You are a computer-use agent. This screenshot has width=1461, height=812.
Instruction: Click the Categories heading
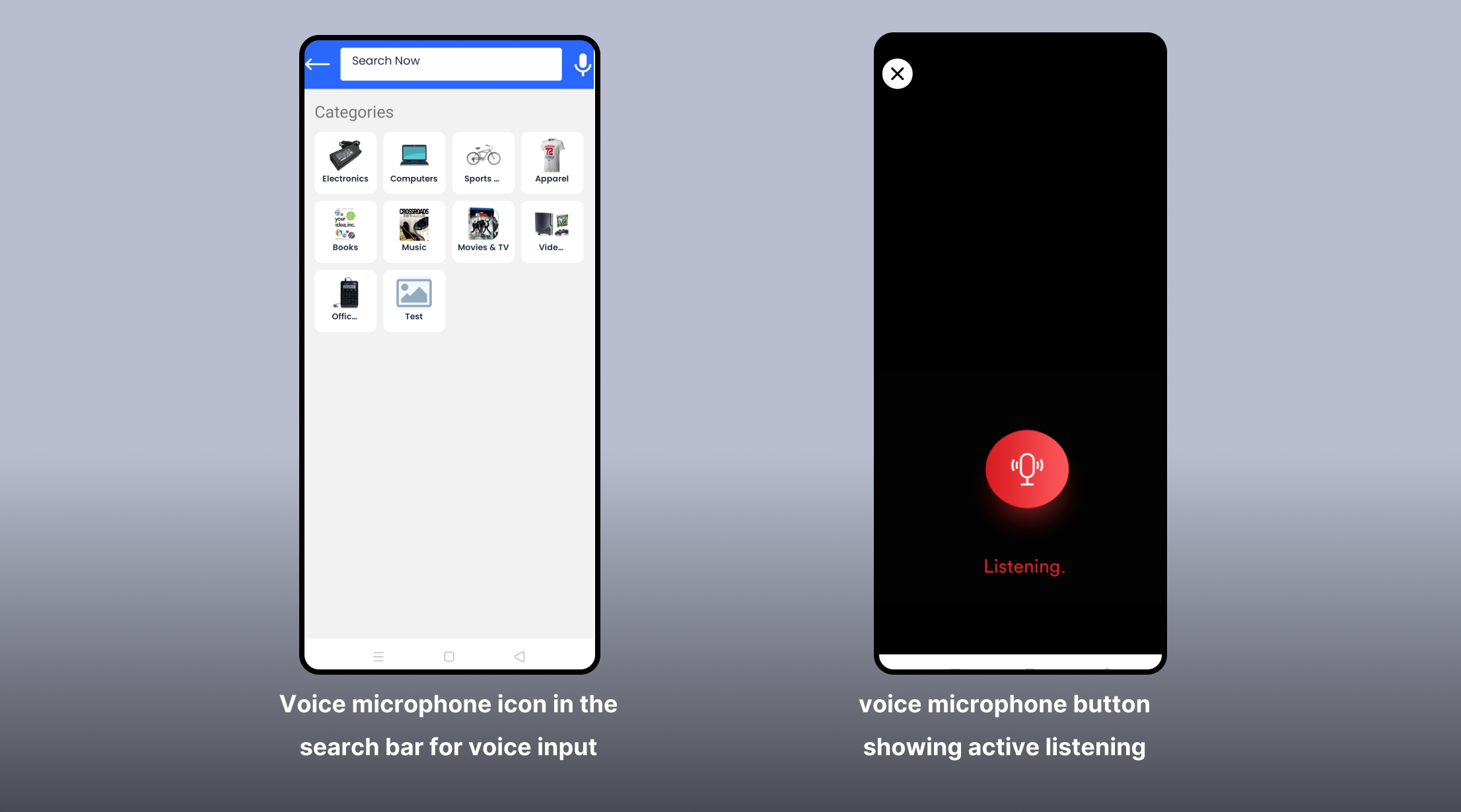coord(354,112)
